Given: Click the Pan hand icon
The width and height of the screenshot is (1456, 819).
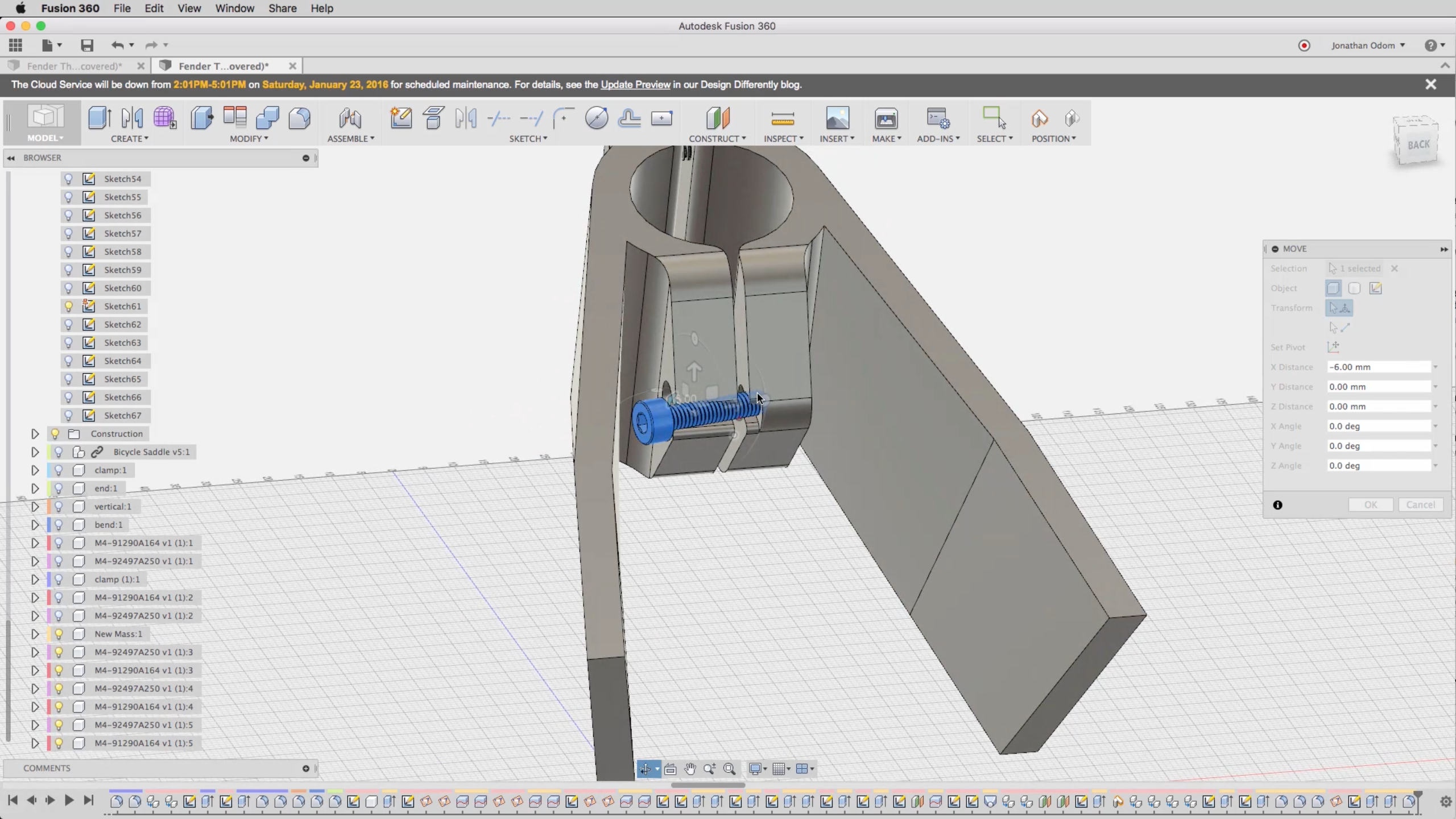Looking at the screenshot, I should click(x=690, y=769).
